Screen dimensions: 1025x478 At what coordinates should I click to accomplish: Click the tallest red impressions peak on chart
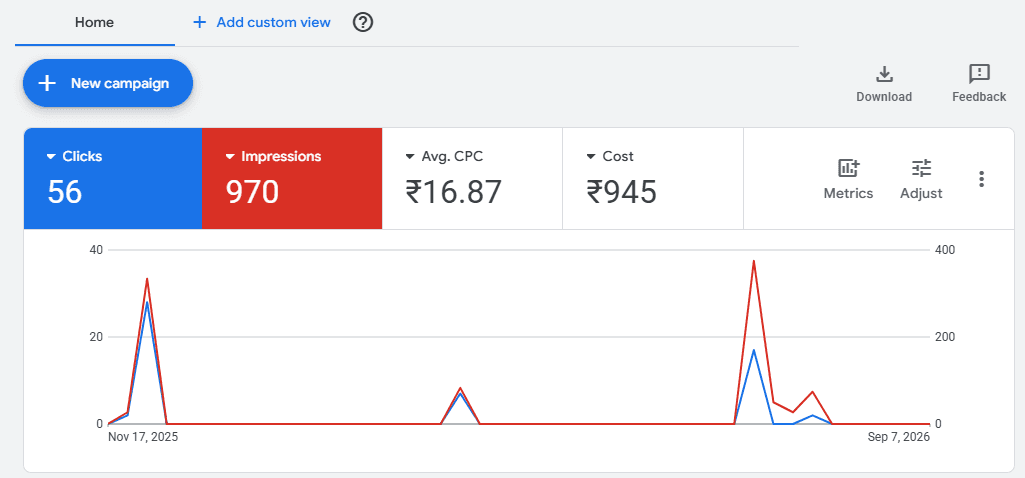(754, 261)
